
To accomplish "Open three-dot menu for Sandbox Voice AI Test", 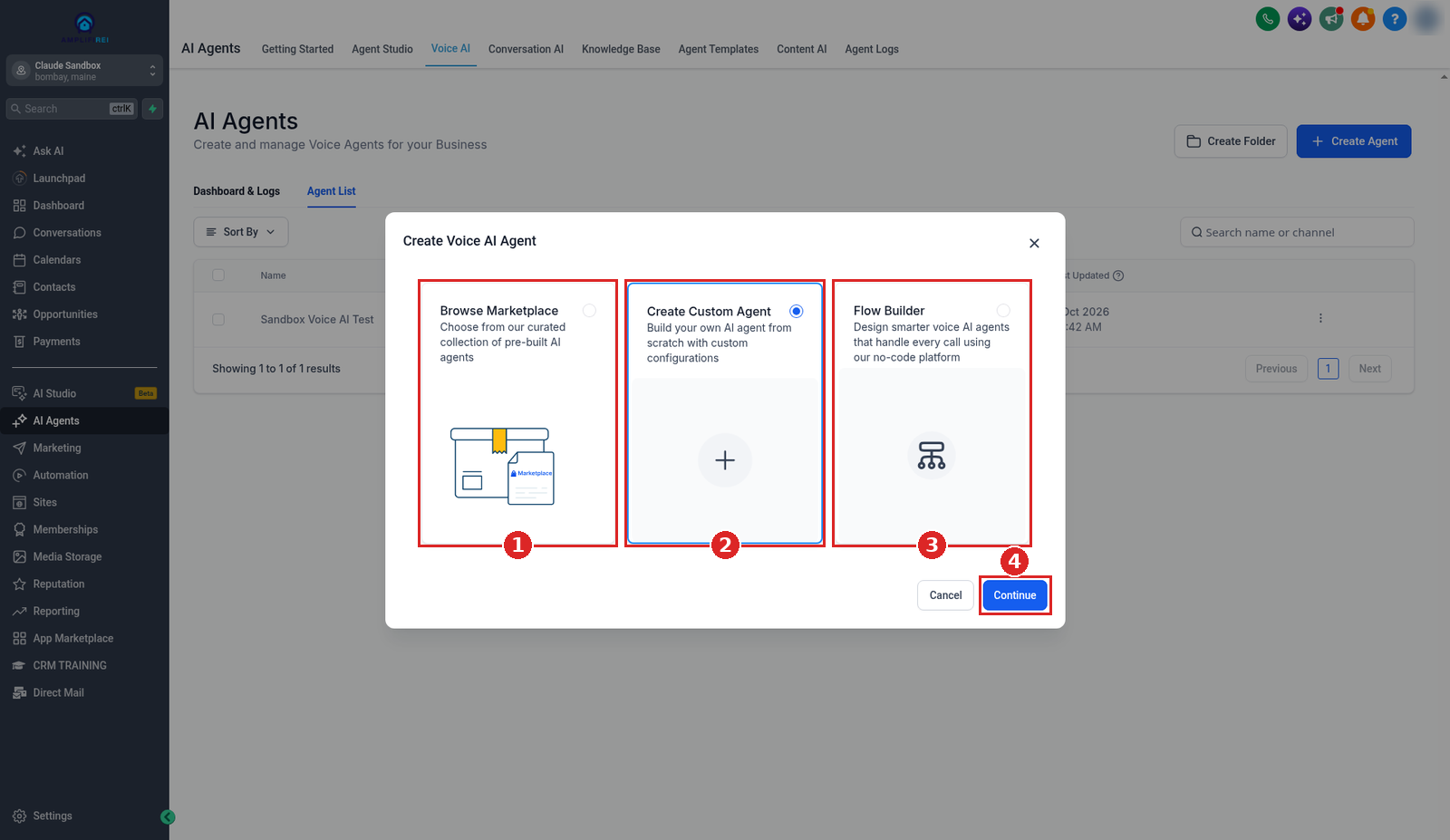I will (x=1320, y=318).
